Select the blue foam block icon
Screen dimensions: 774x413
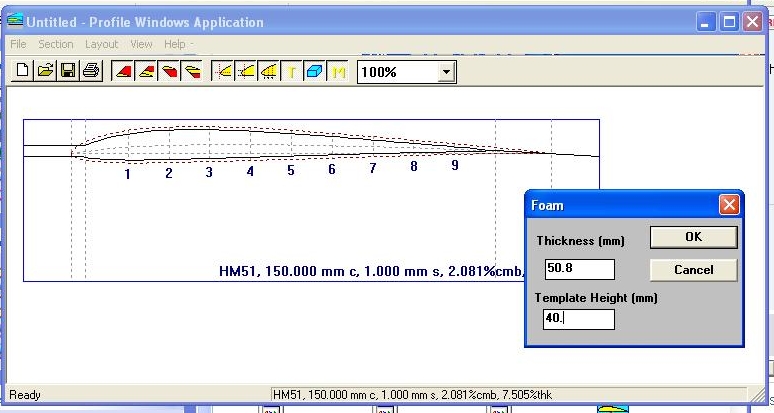[x=315, y=72]
